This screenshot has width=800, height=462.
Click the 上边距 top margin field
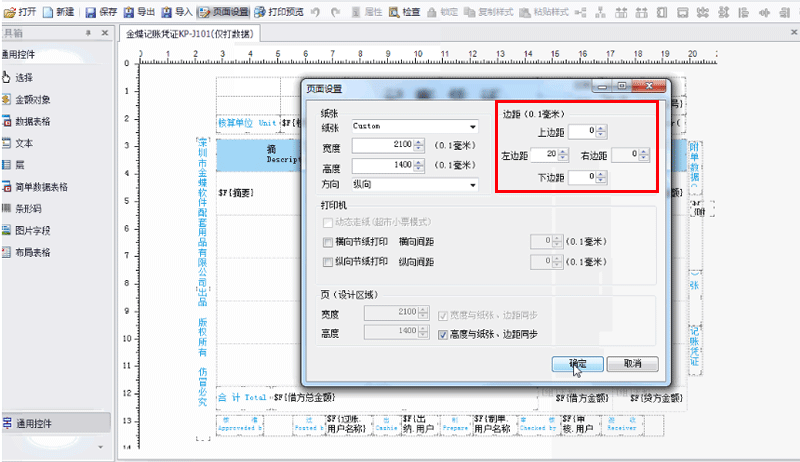click(582, 132)
